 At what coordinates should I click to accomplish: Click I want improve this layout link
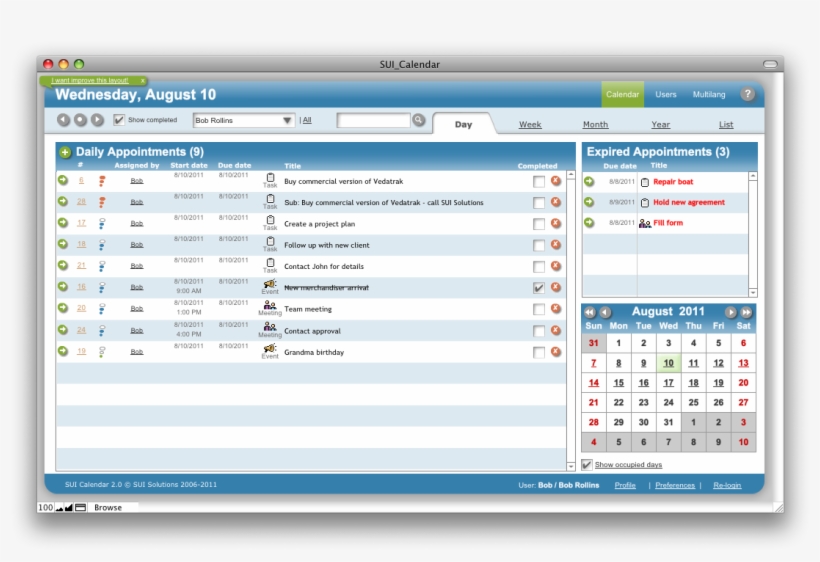pos(90,81)
